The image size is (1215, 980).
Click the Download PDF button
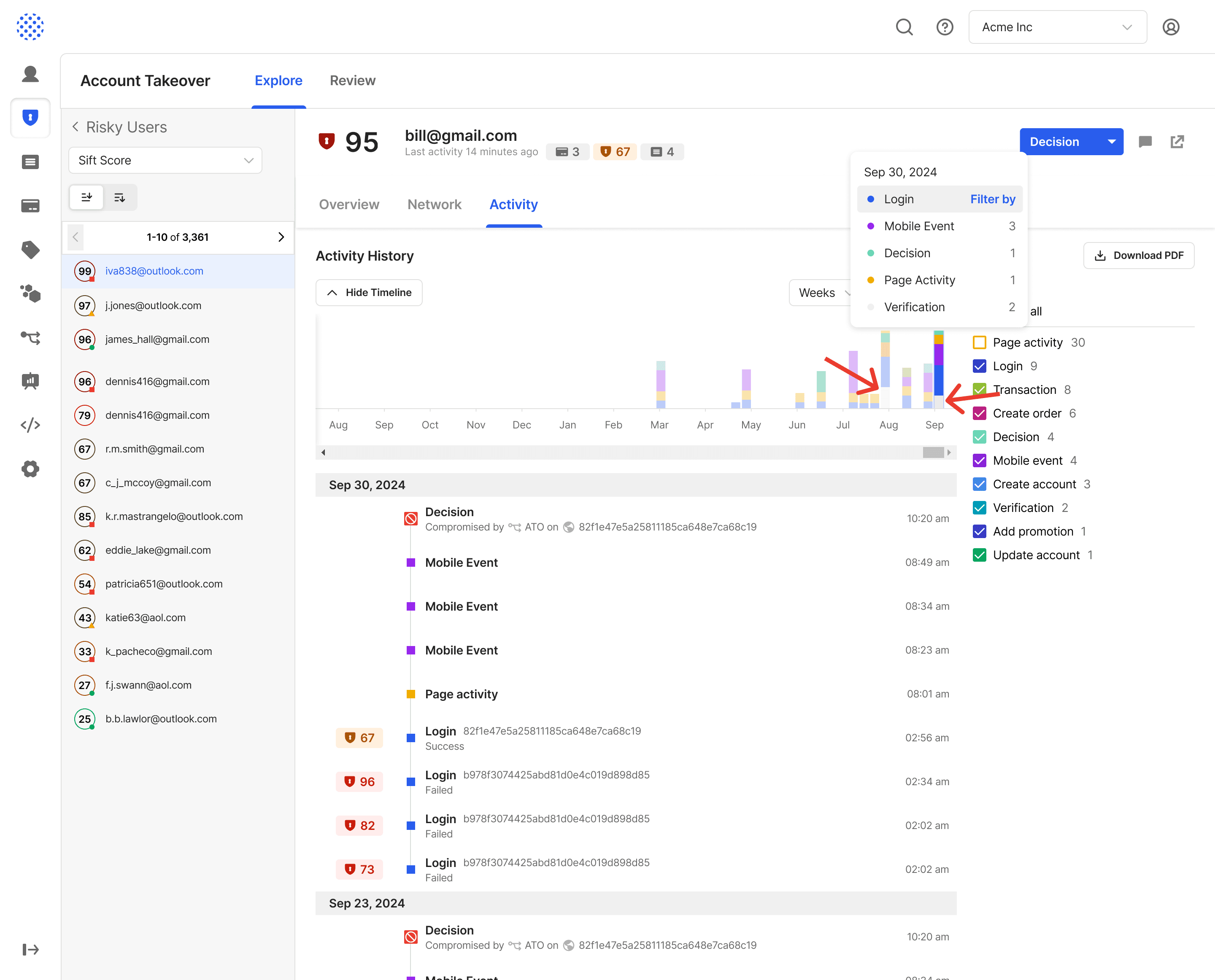click(x=1138, y=256)
